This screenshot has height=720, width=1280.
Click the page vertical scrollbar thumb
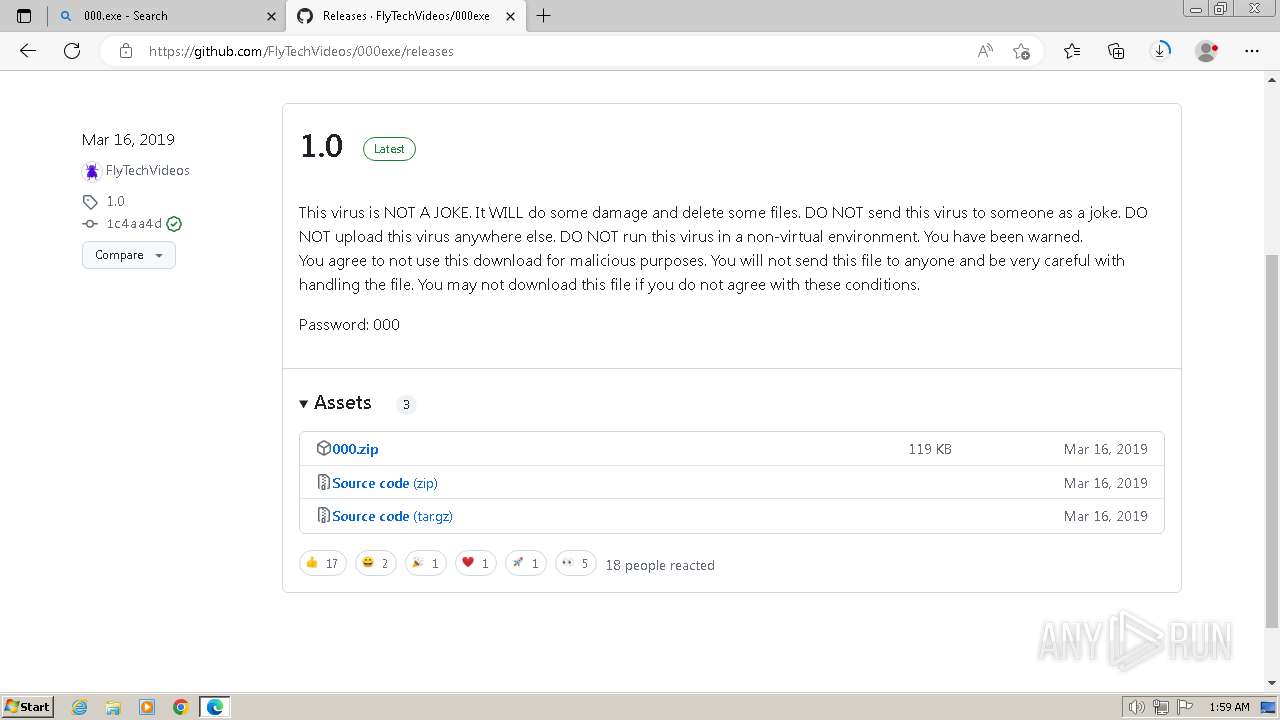(x=1272, y=440)
